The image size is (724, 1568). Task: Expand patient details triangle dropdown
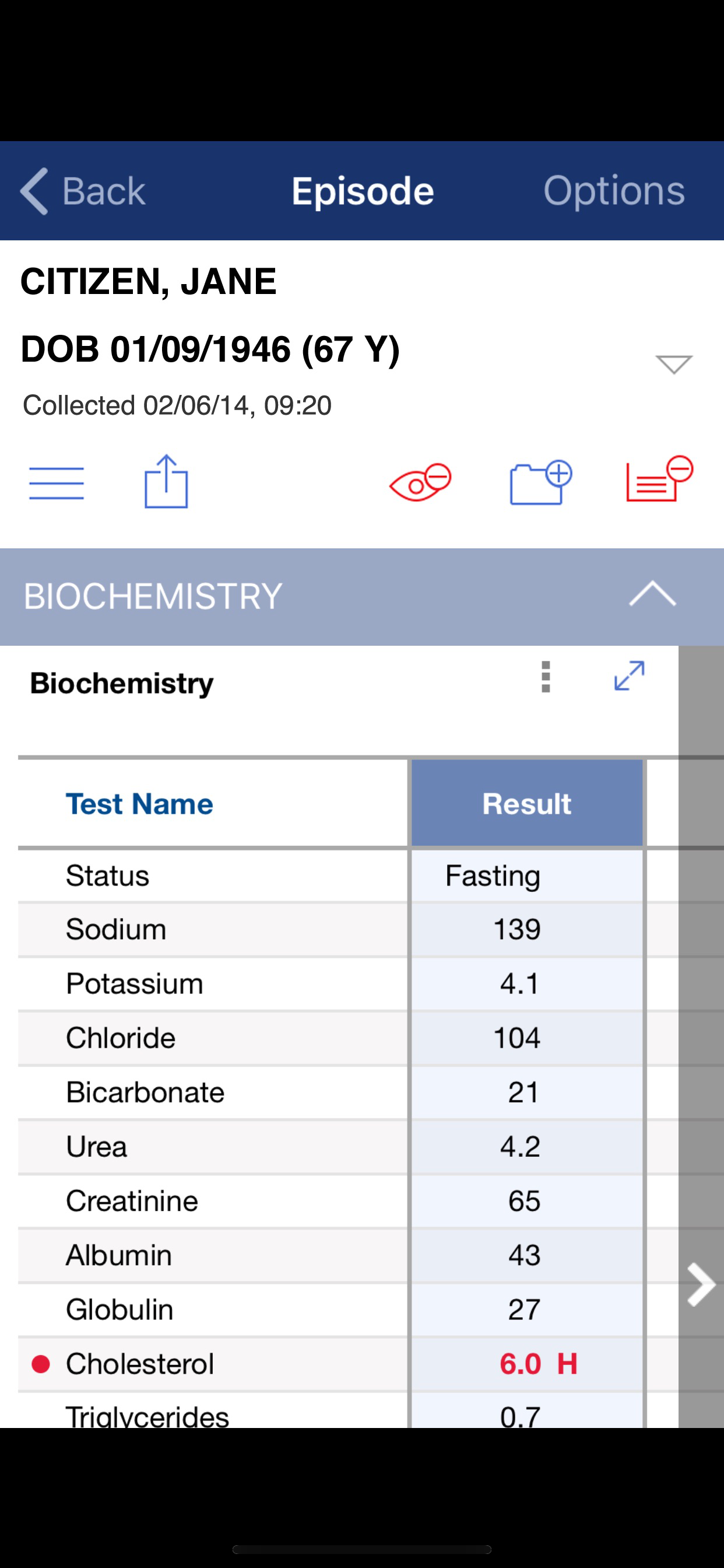(x=673, y=364)
